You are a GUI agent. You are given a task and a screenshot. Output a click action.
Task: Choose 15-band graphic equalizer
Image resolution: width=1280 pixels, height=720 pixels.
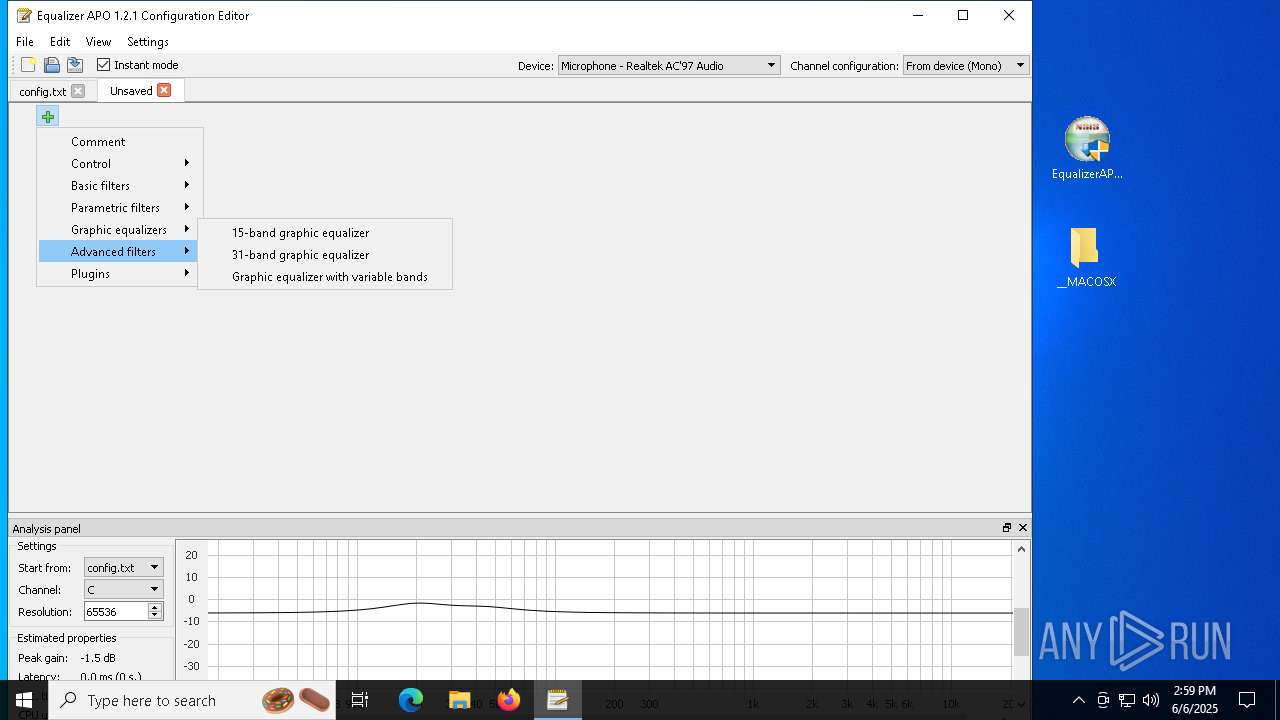325,233
